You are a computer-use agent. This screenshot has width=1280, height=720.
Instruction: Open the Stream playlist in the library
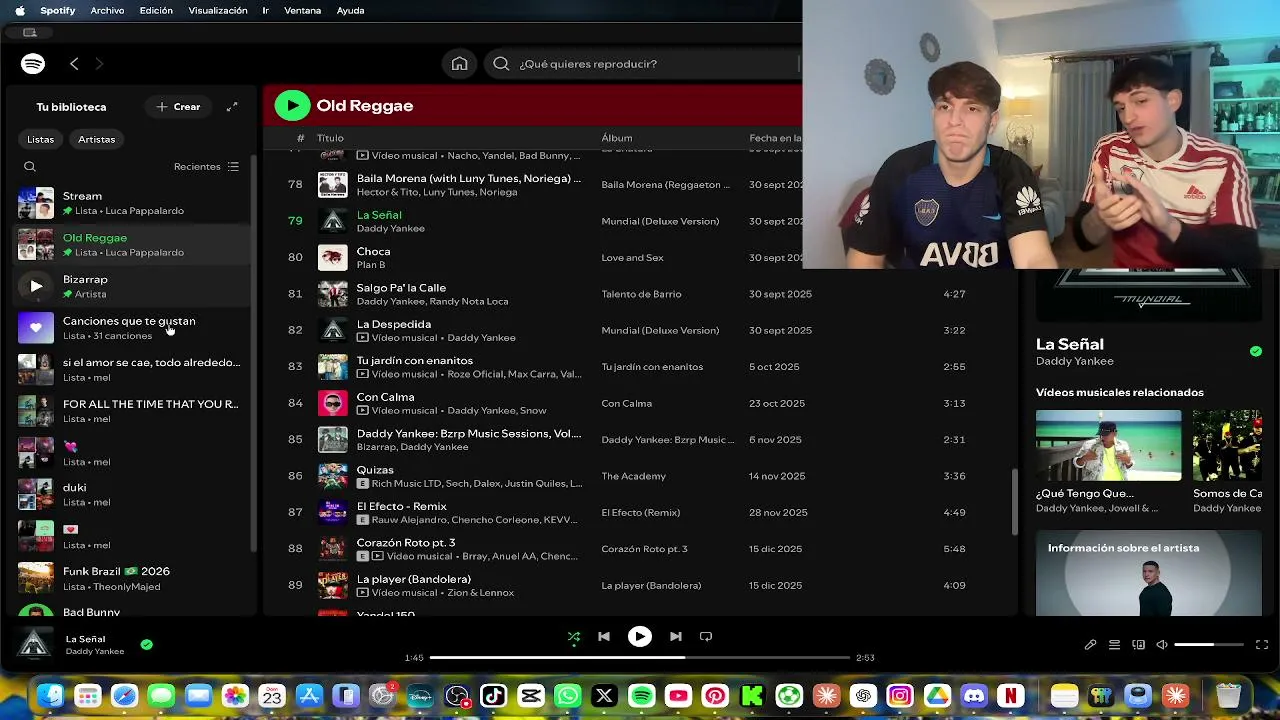[x=130, y=203]
